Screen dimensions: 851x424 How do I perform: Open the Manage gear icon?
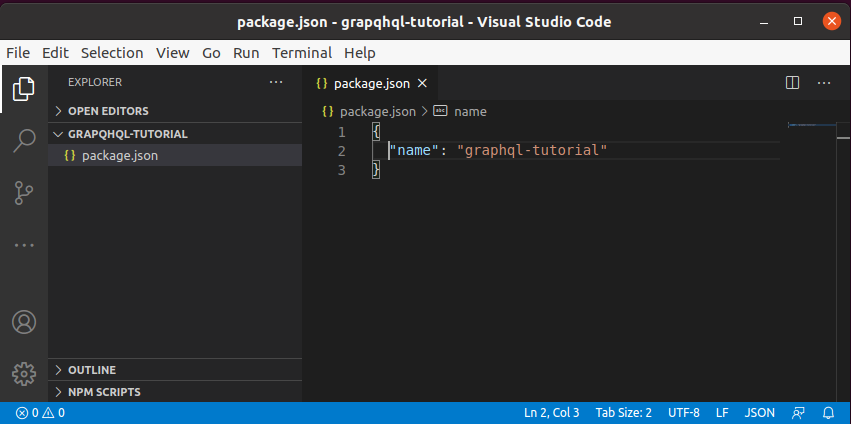(24, 374)
